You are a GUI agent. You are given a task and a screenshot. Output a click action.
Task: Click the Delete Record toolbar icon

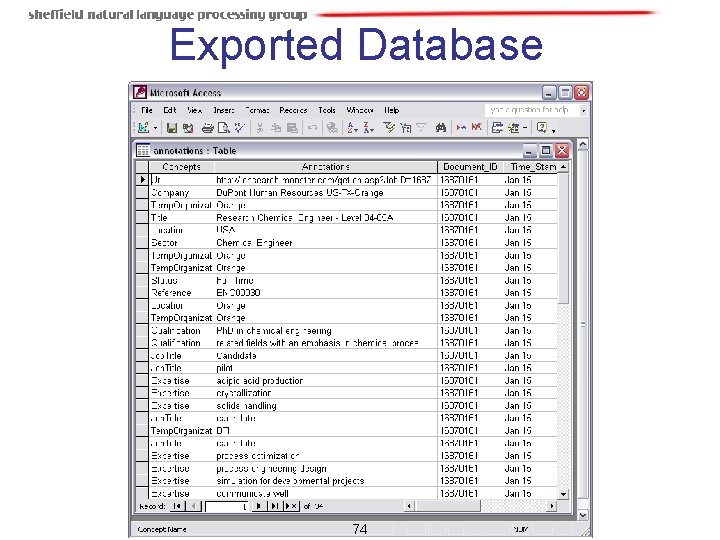[x=477, y=128]
